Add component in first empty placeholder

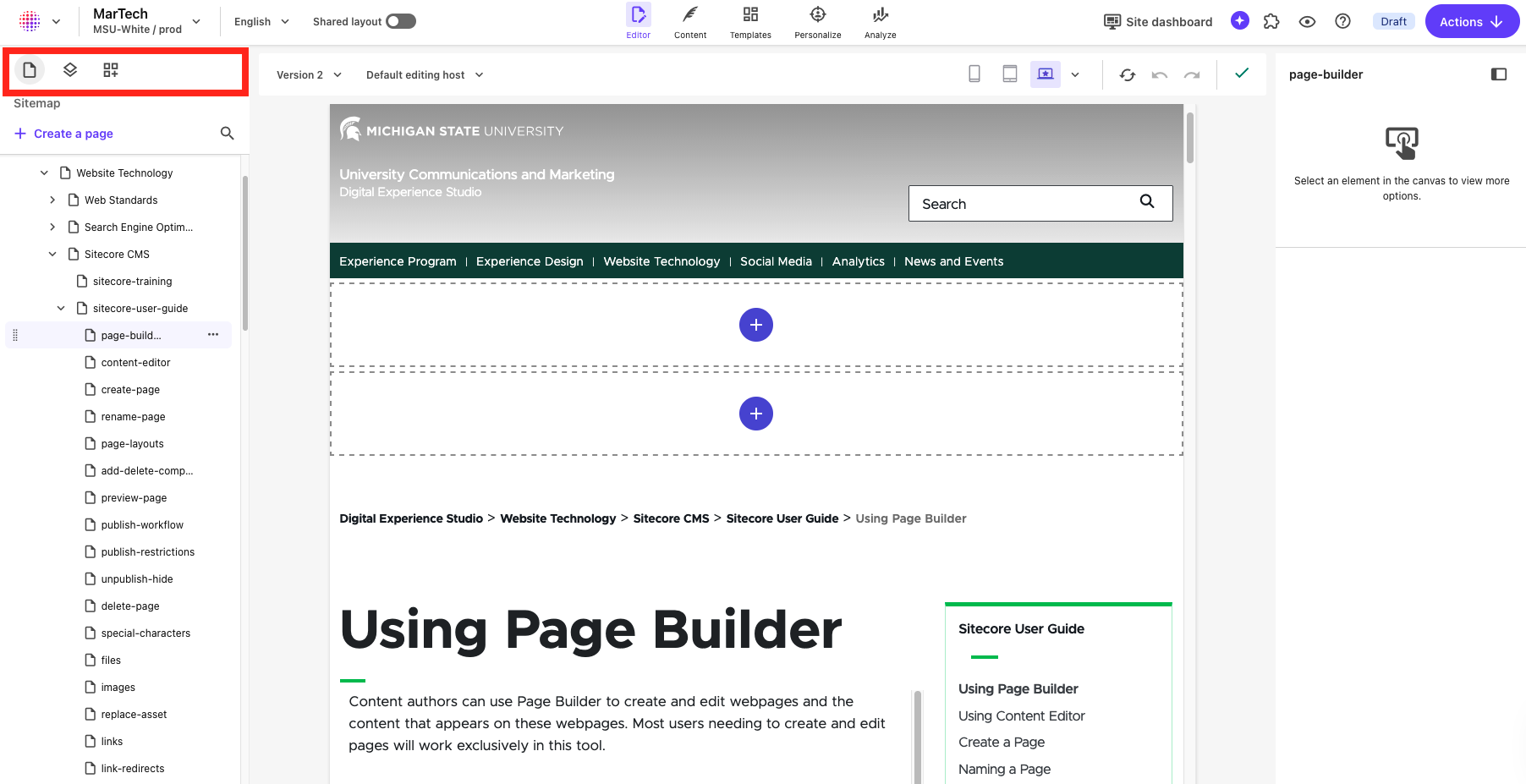pos(756,325)
